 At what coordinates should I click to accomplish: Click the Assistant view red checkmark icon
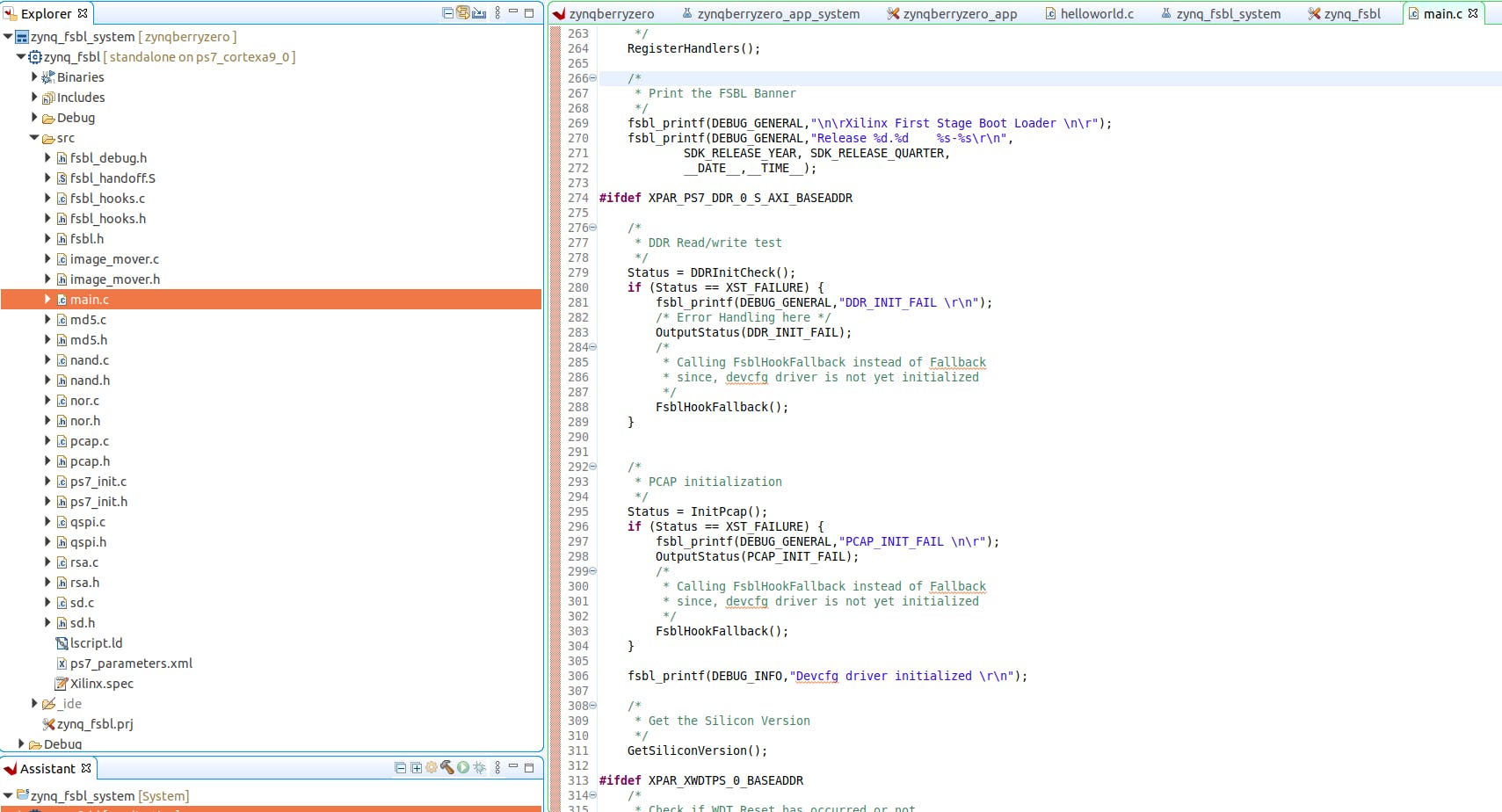[11, 769]
